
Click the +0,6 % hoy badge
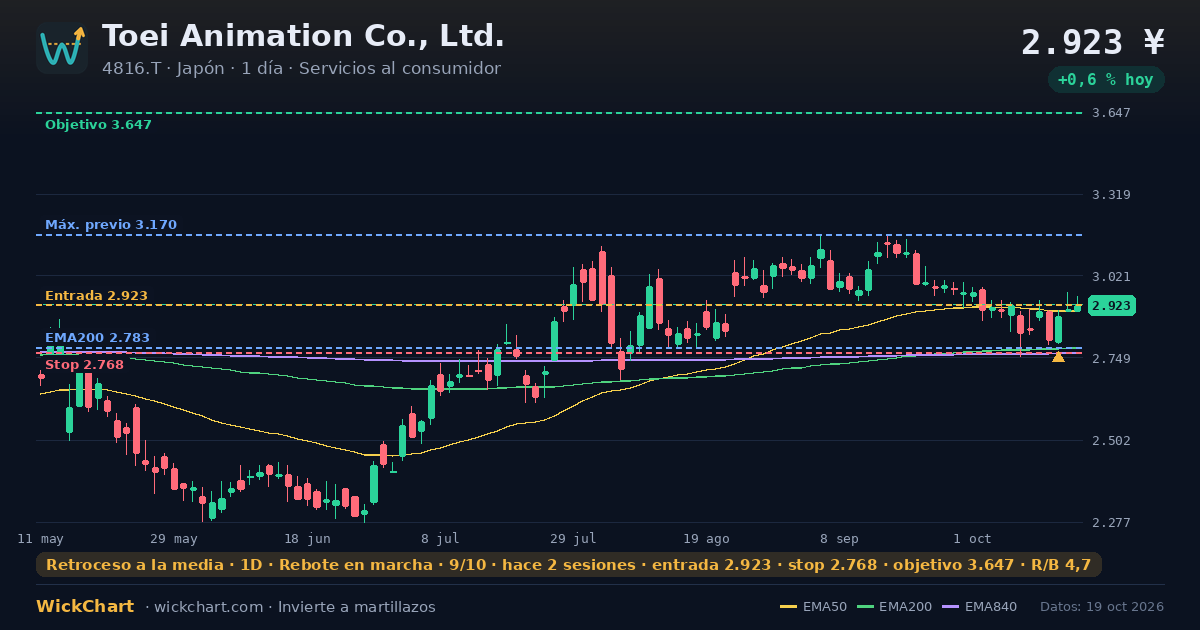click(x=1106, y=80)
